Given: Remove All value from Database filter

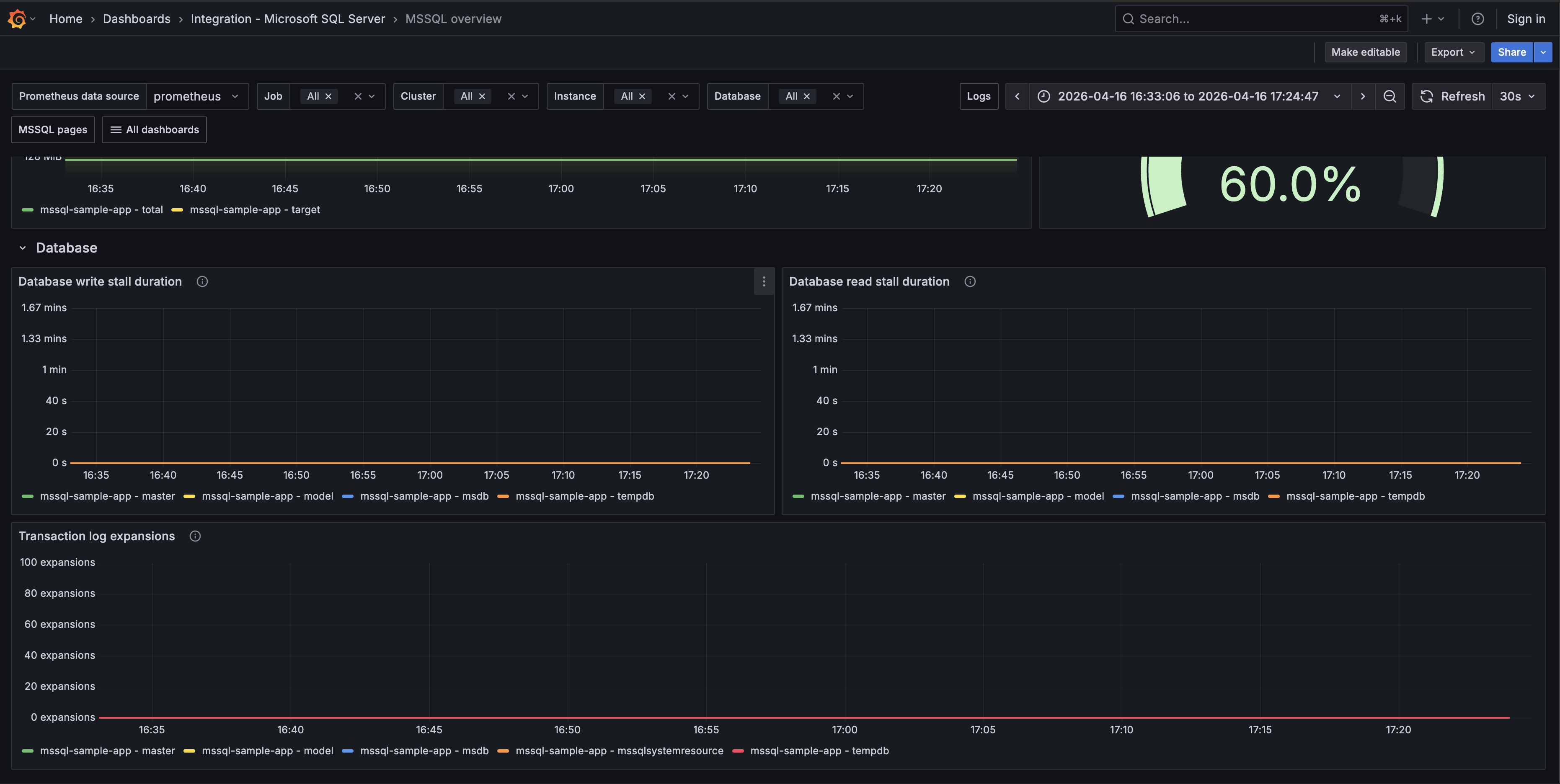Looking at the screenshot, I should click(807, 96).
